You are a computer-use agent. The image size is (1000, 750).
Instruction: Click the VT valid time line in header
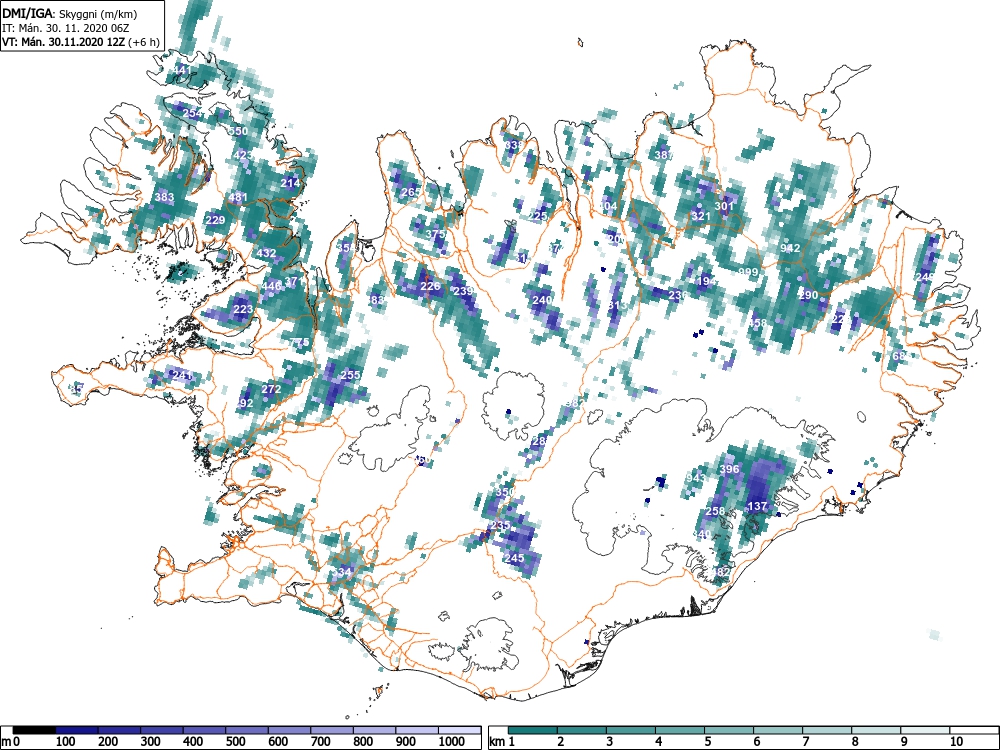pyautogui.click(x=81, y=42)
